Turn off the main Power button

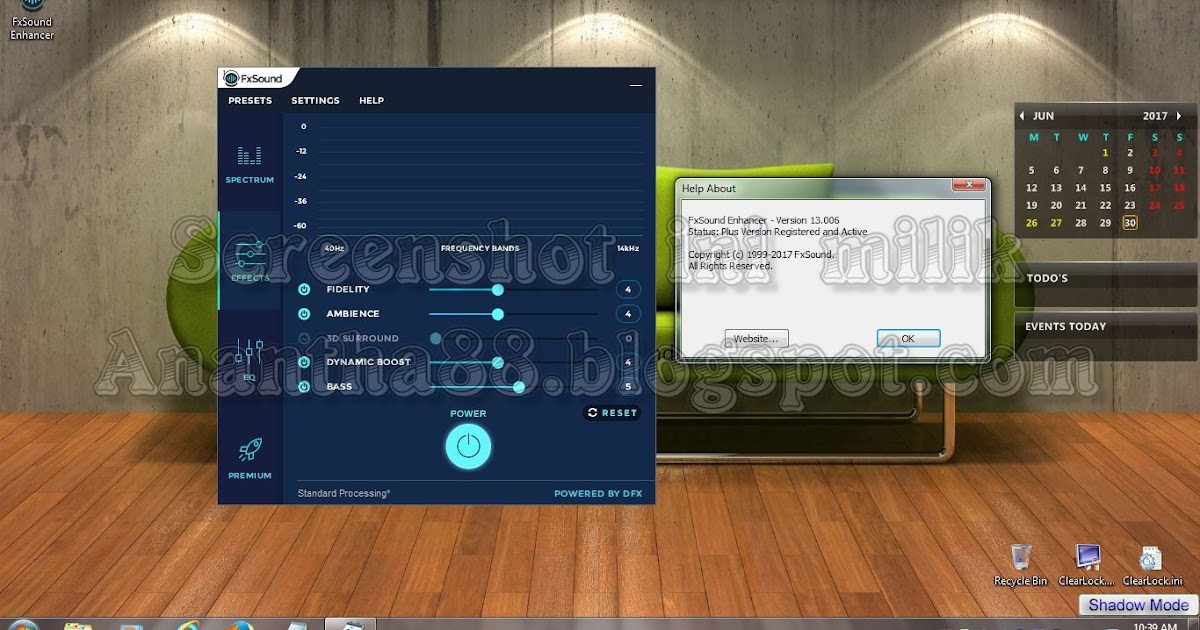(x=468, y=446)
